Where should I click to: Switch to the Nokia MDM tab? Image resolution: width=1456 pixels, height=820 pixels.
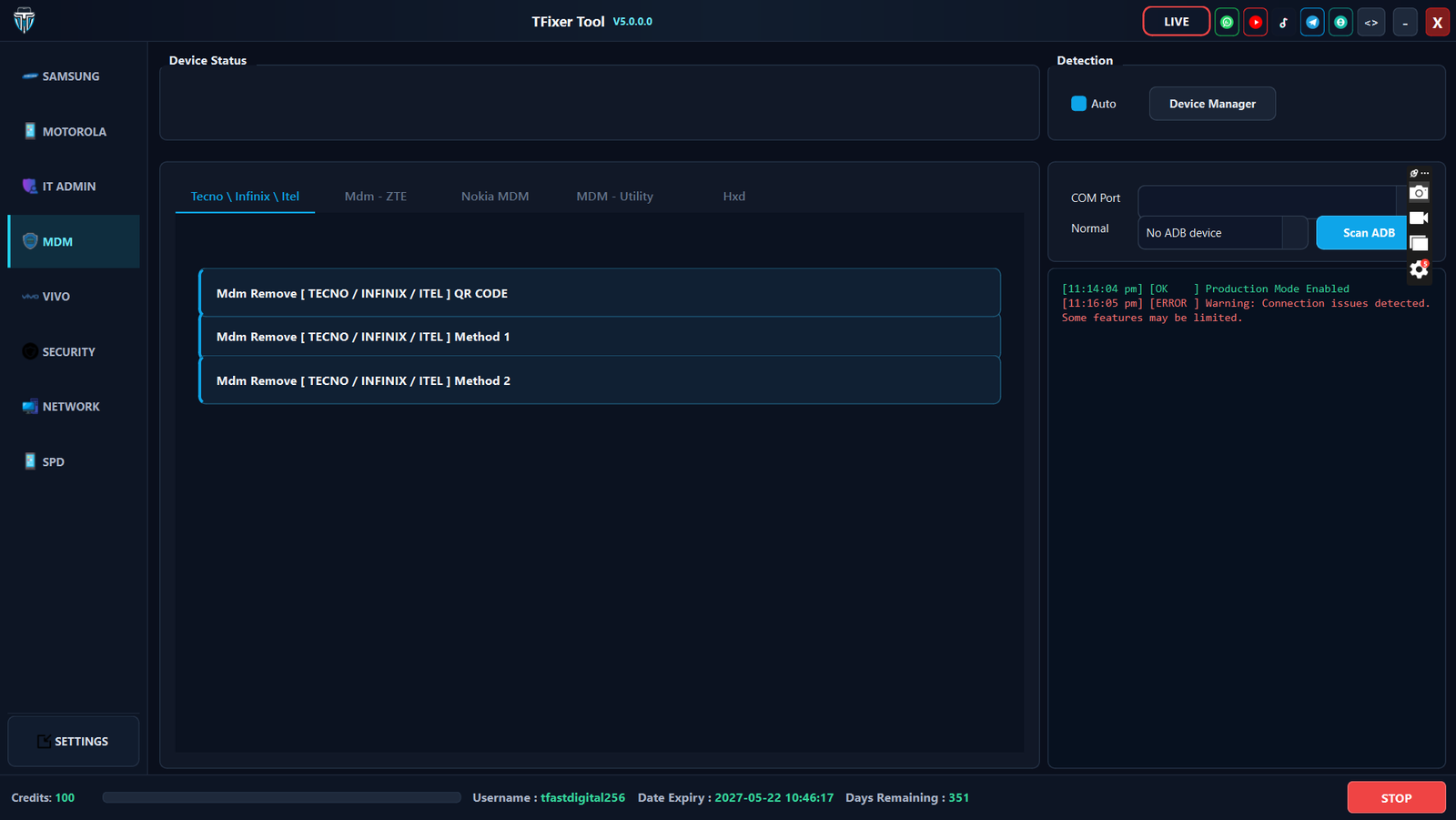495,197
